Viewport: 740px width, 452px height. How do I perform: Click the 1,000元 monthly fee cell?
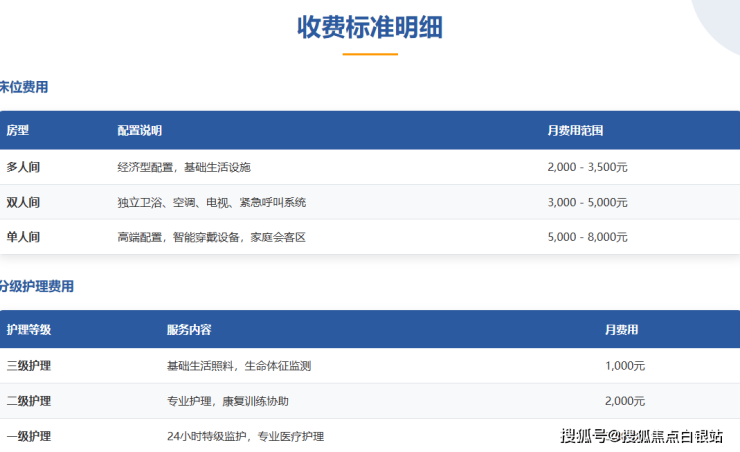(x=624, y=366)
